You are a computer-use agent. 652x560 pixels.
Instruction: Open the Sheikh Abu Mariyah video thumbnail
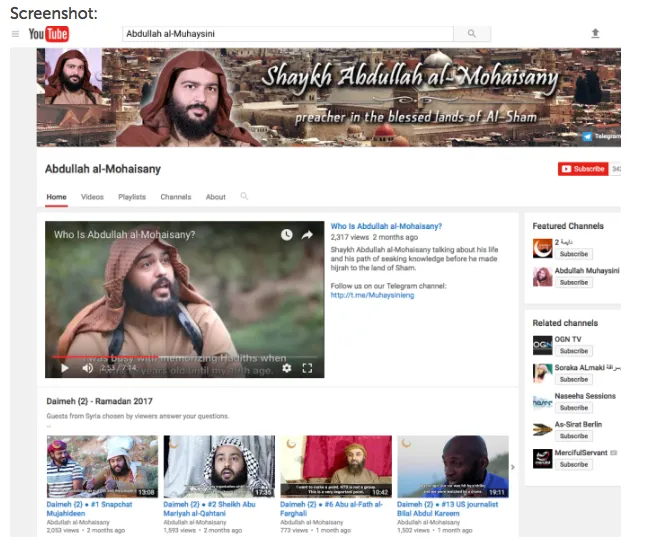219,466
